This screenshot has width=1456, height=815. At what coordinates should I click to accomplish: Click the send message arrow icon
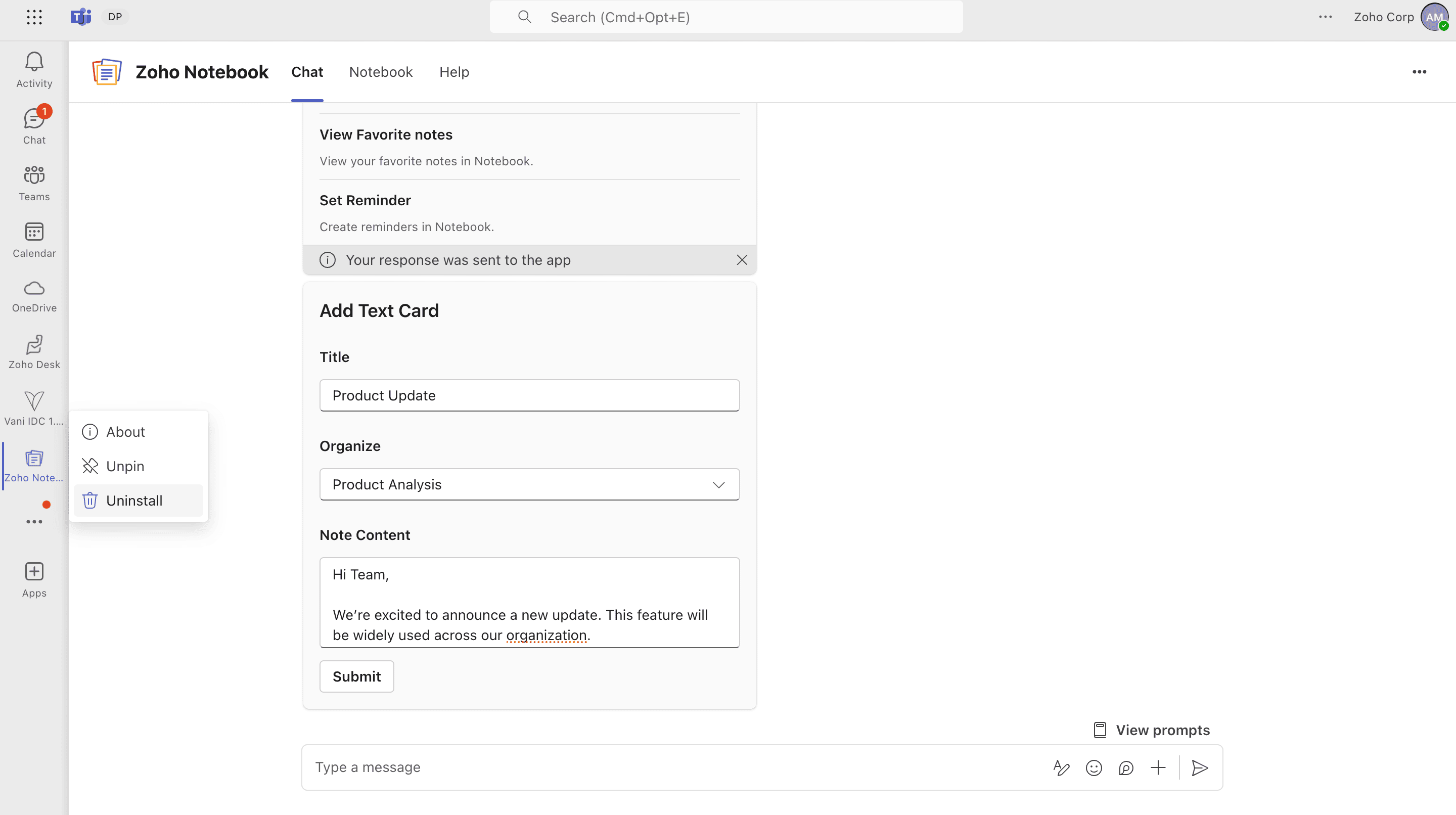[x=1199, y=767]
